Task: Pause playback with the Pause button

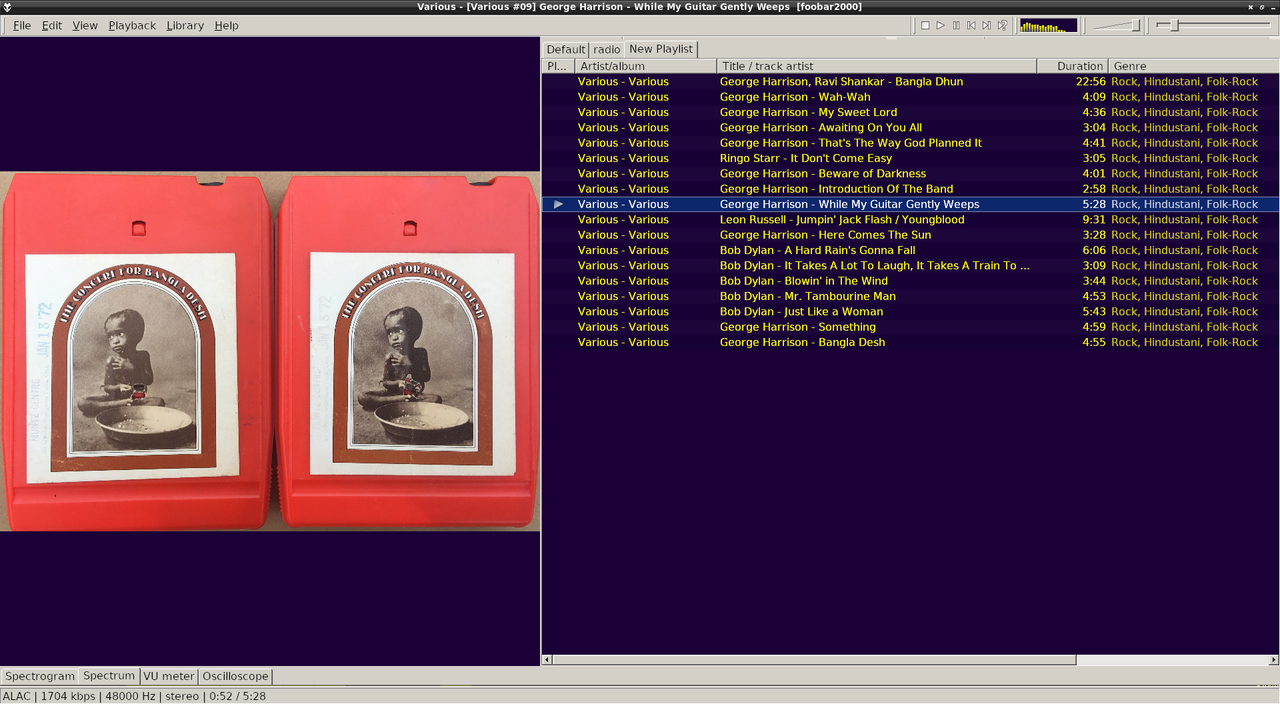Action: (956, 25)
